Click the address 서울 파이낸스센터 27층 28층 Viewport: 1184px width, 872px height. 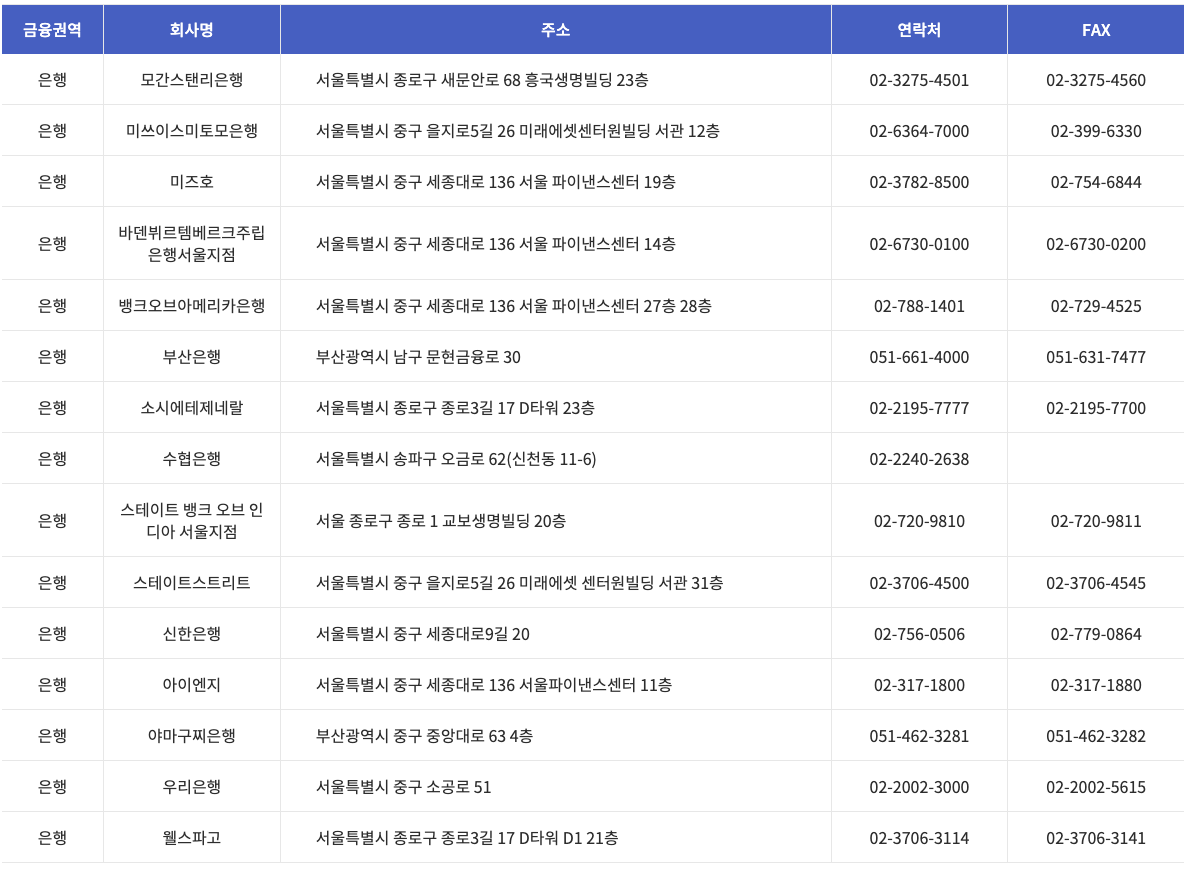point(615,306)
